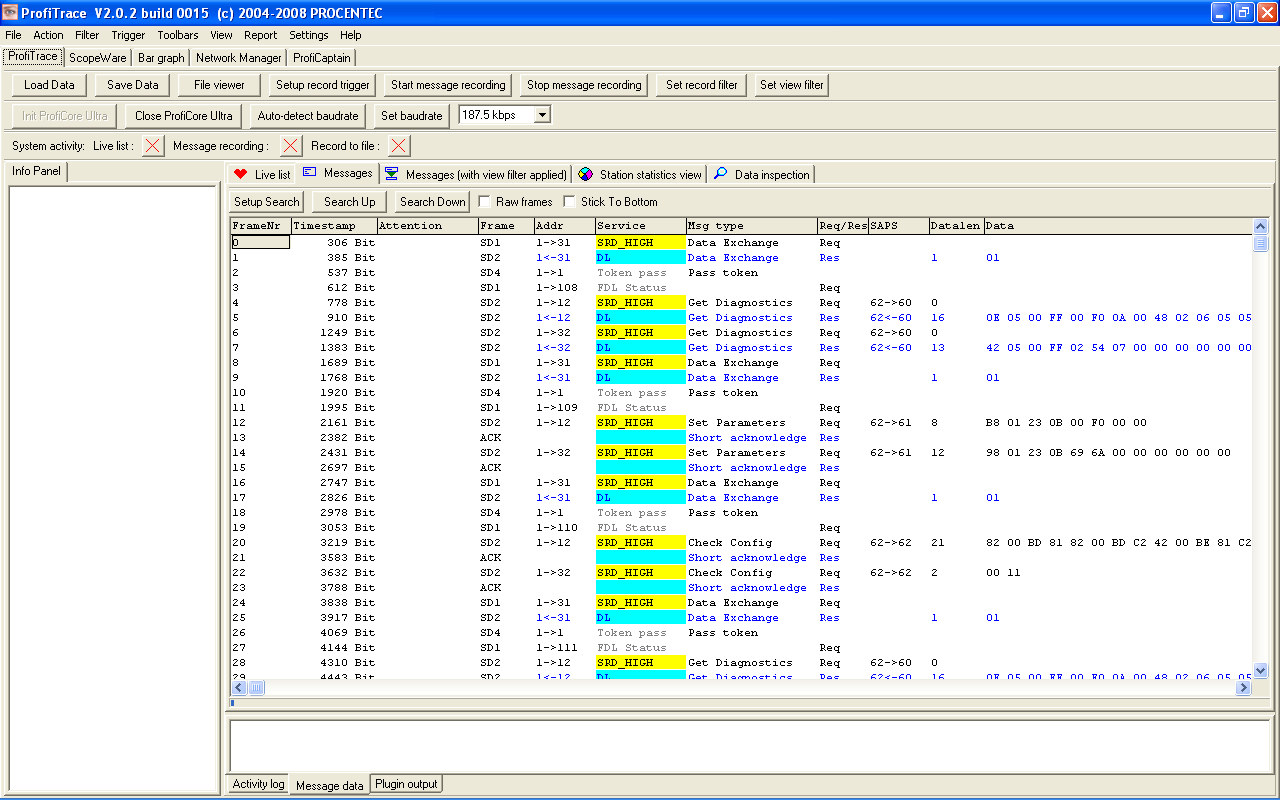Click vertical scrollbar down arrow in message list

1260,671
